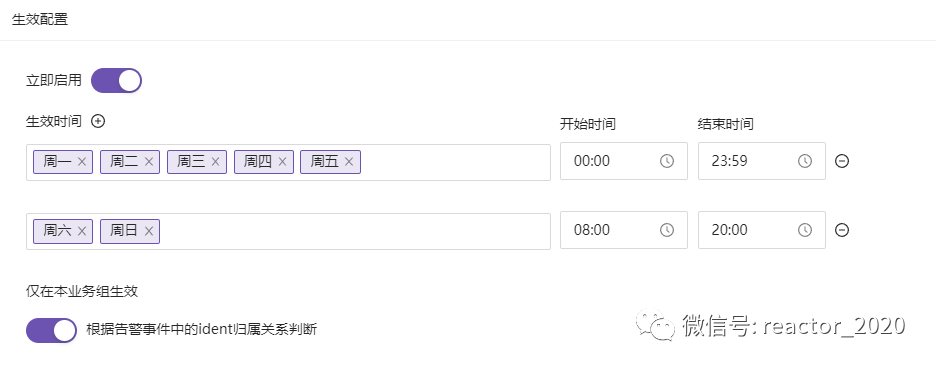The height and width of the screenshot is (368, 936).
Task: Remove the 周三 tag
Action: tap(215, 162)
